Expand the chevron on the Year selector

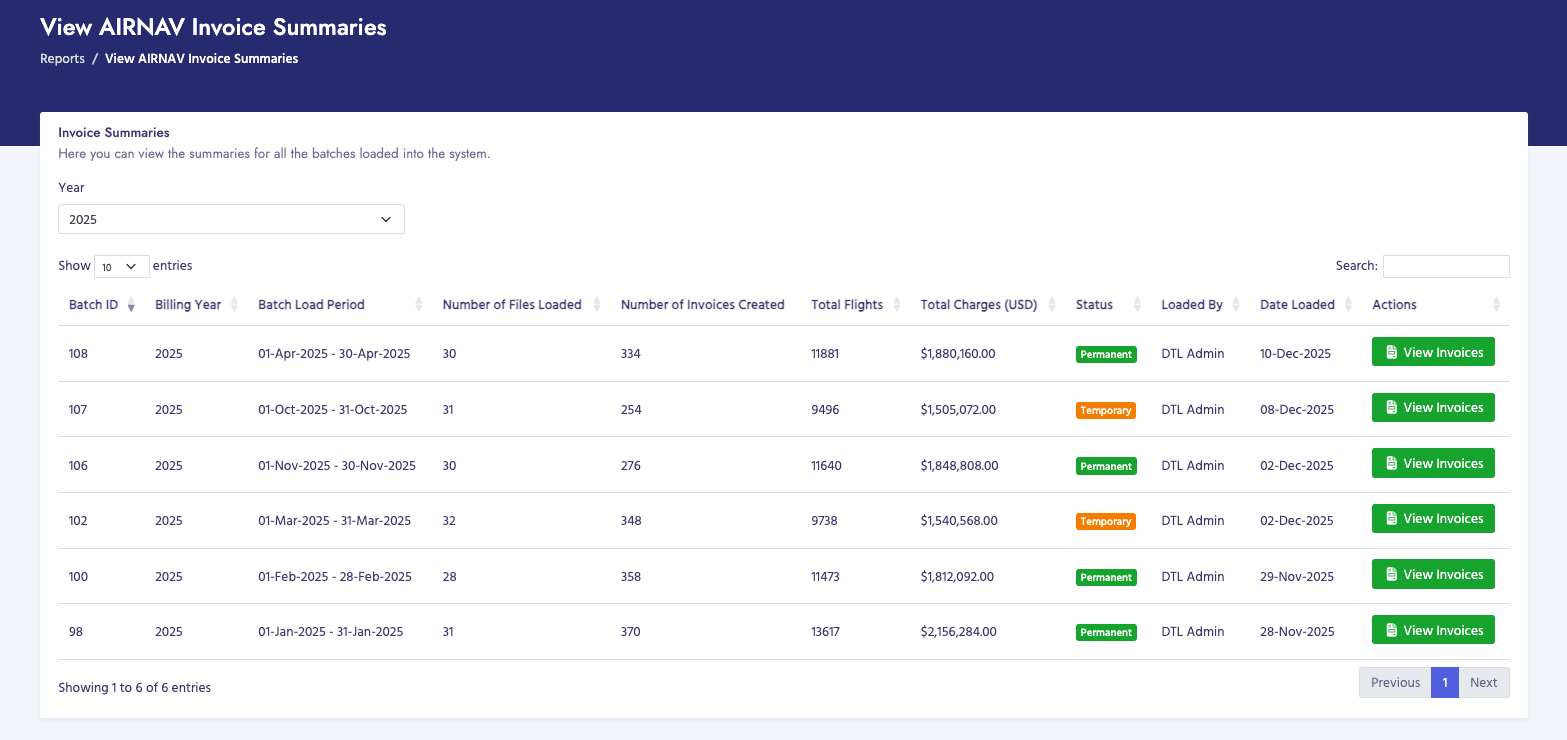coord(386,218)
